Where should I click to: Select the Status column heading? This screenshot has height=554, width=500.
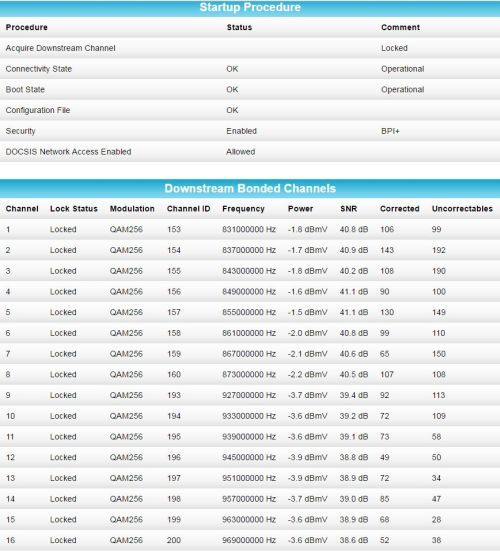pyautogui.click(x=239, y=27)
